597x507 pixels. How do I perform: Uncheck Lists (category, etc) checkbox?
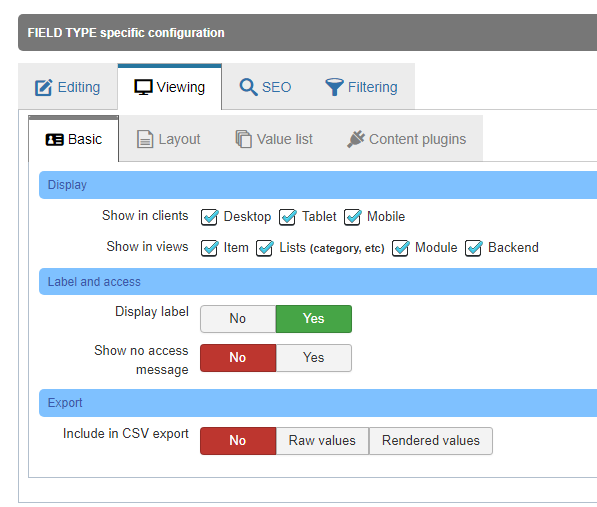[265, 248]
